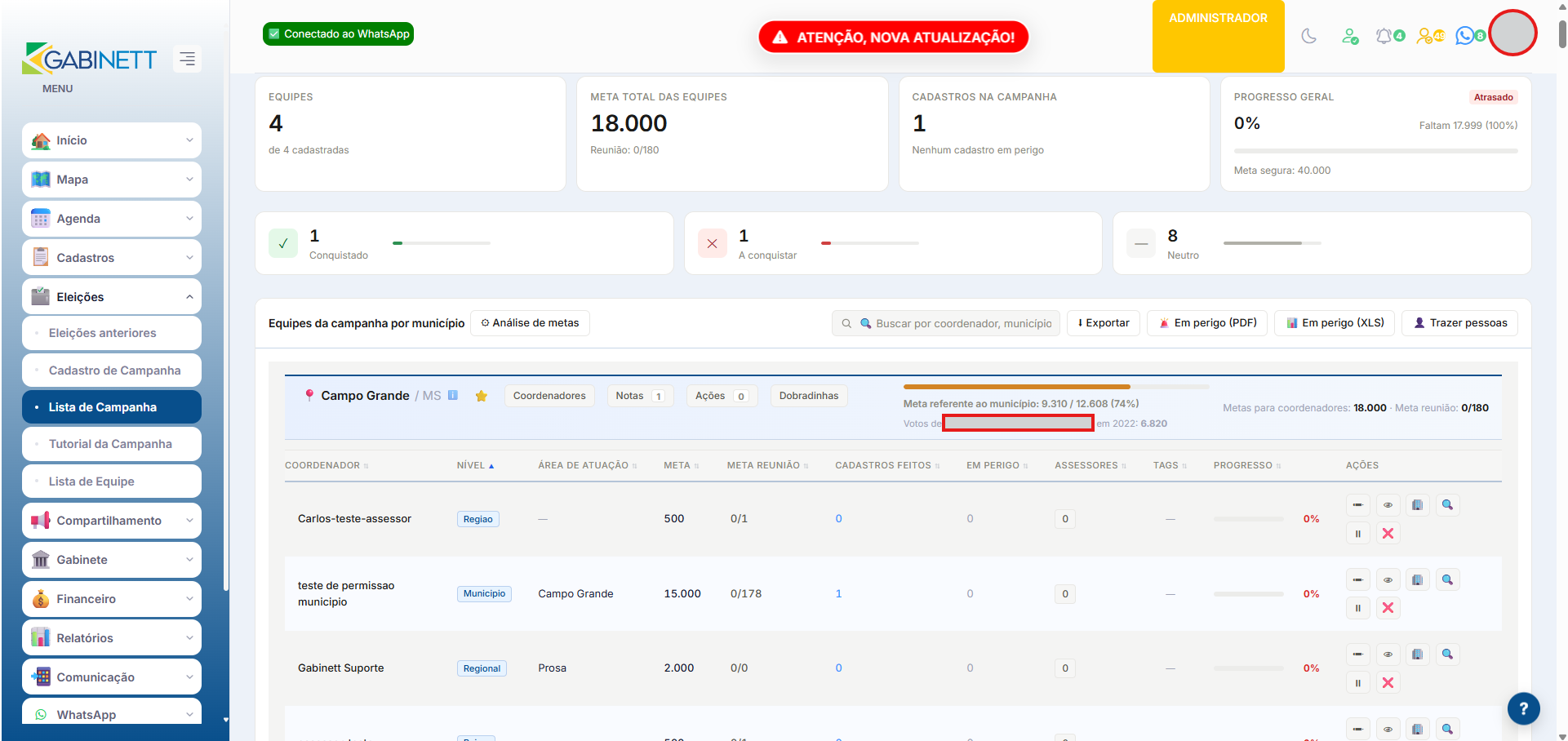Click the Análise de metas button
The image size is (1568, 741).
tap(530, 323)
